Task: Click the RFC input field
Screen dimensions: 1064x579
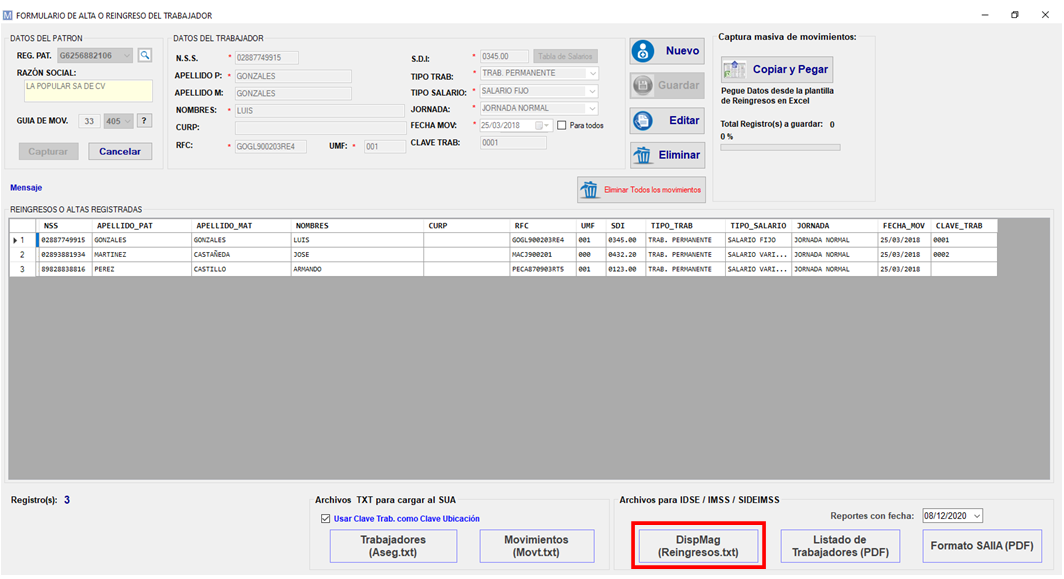Action: [x=271, y=147]
